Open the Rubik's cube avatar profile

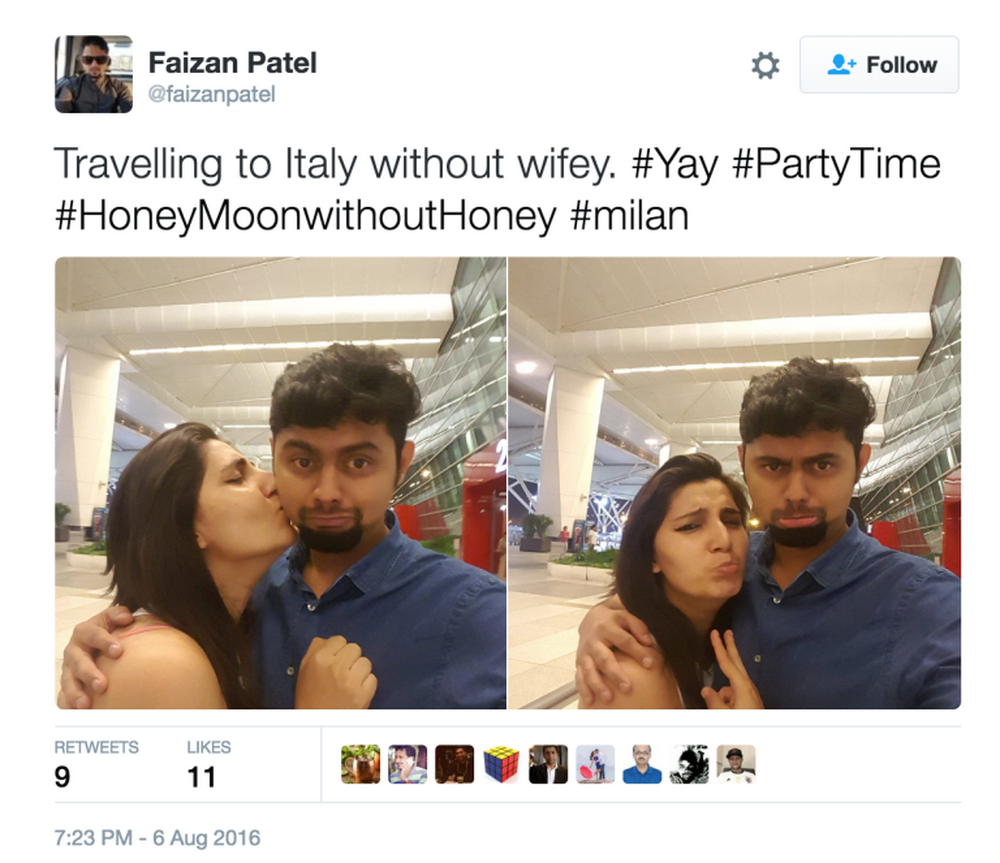pyautogui.click(x=501, y=764)
